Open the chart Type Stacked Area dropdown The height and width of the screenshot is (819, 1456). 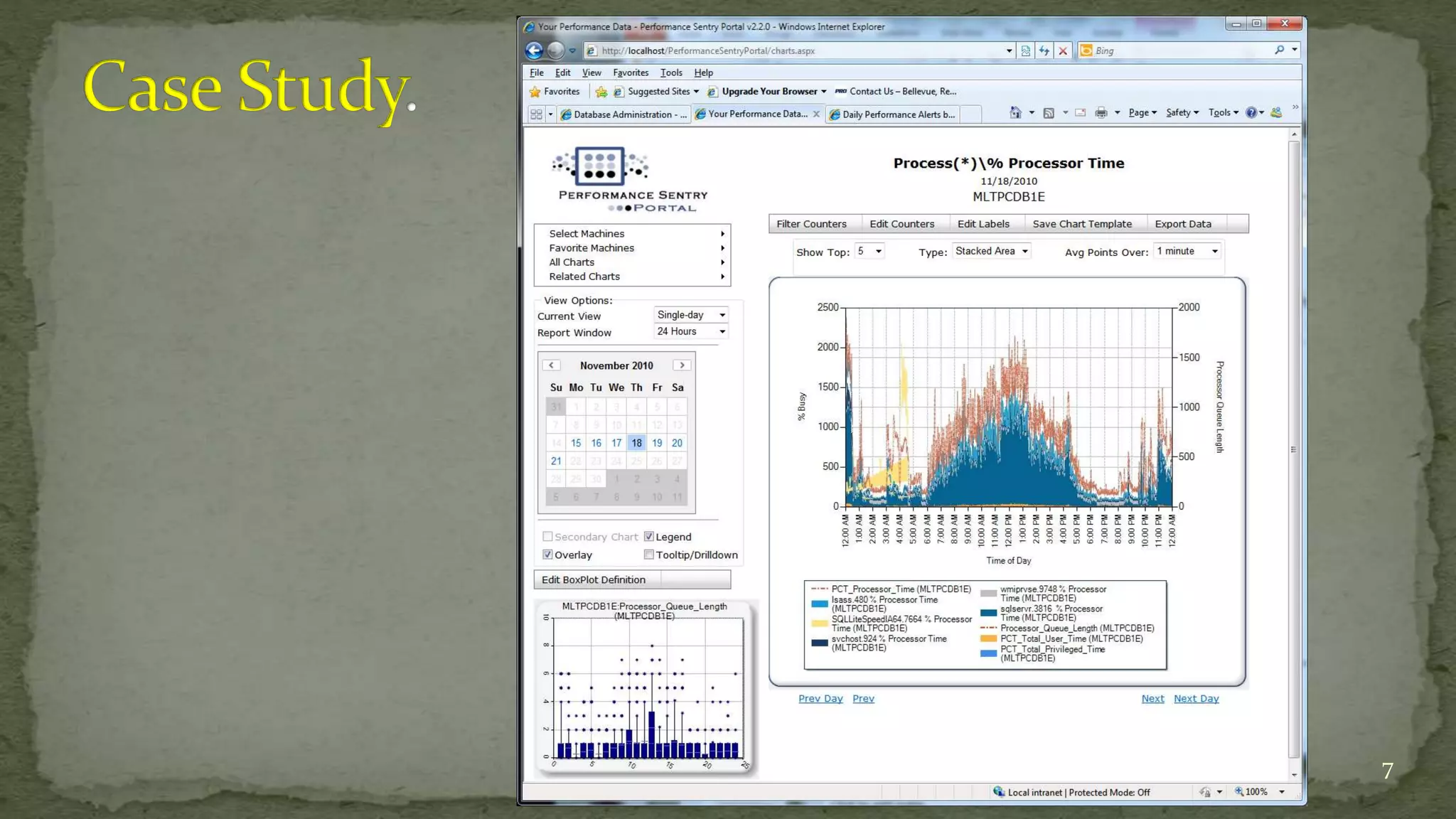[x=992, y=251]
